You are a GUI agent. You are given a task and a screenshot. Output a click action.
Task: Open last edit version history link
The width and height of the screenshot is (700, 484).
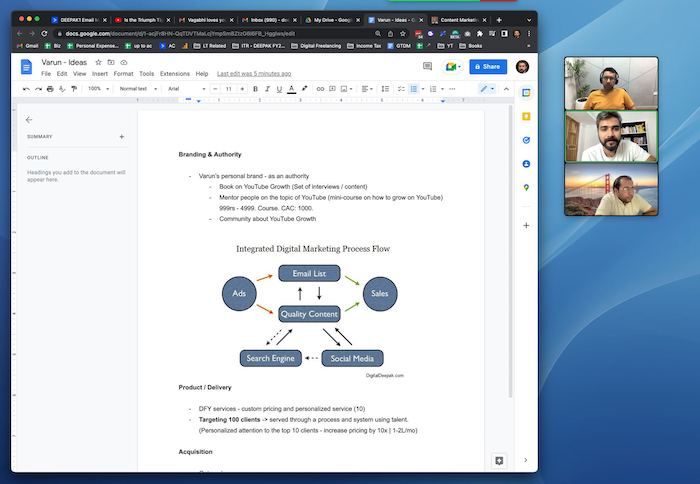point(255,74)
